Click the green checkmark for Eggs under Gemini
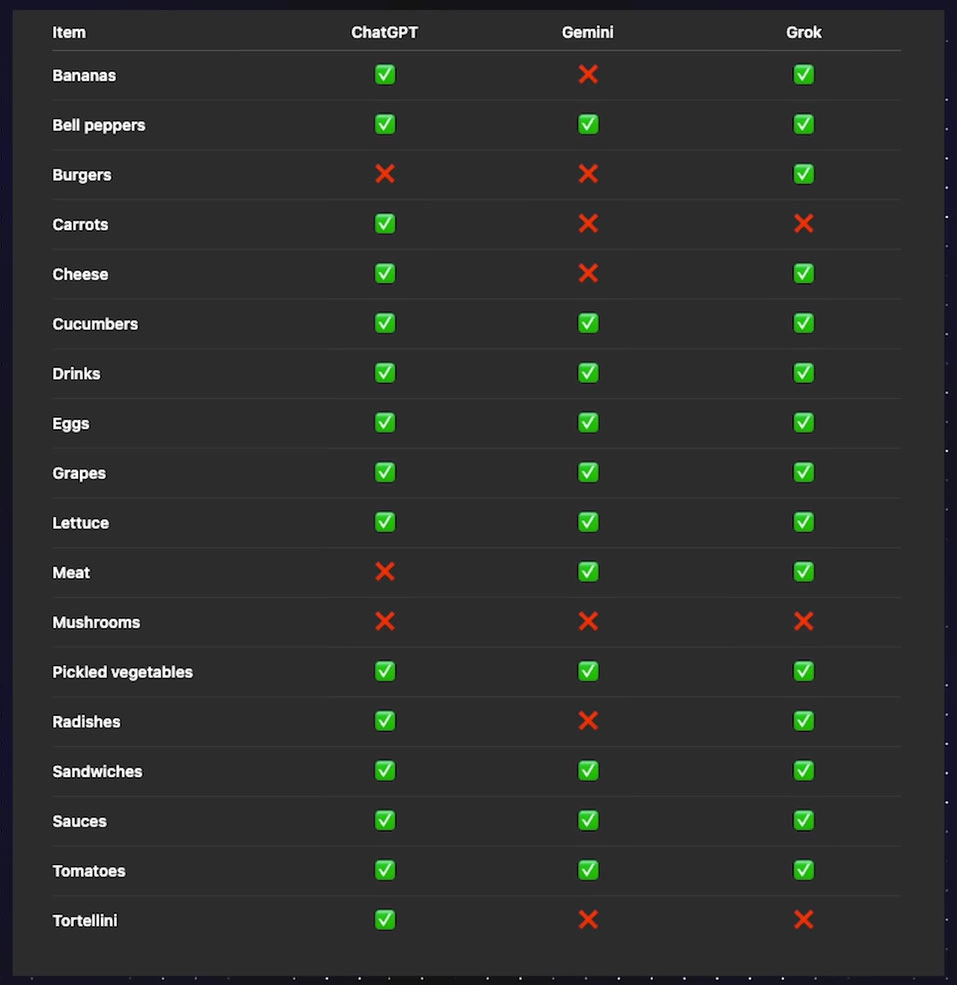Image resolution: width=957 pixels, height=985 pixels. pyautogui.click(x=588, y=423)
